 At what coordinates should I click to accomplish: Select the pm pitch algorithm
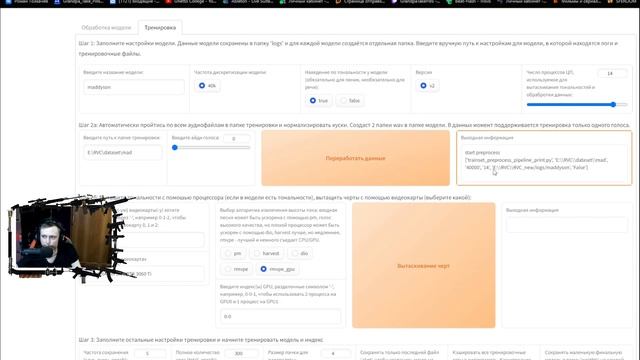(x=233, y=253)
